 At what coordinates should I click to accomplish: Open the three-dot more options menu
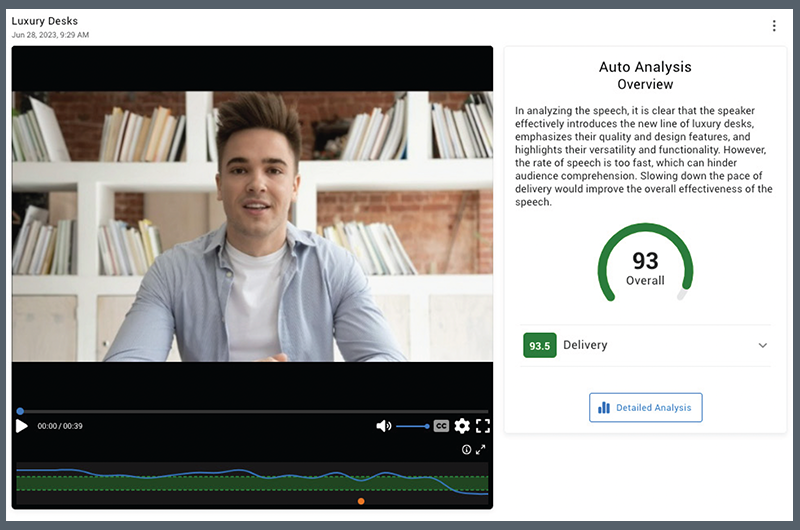[774, 26]
